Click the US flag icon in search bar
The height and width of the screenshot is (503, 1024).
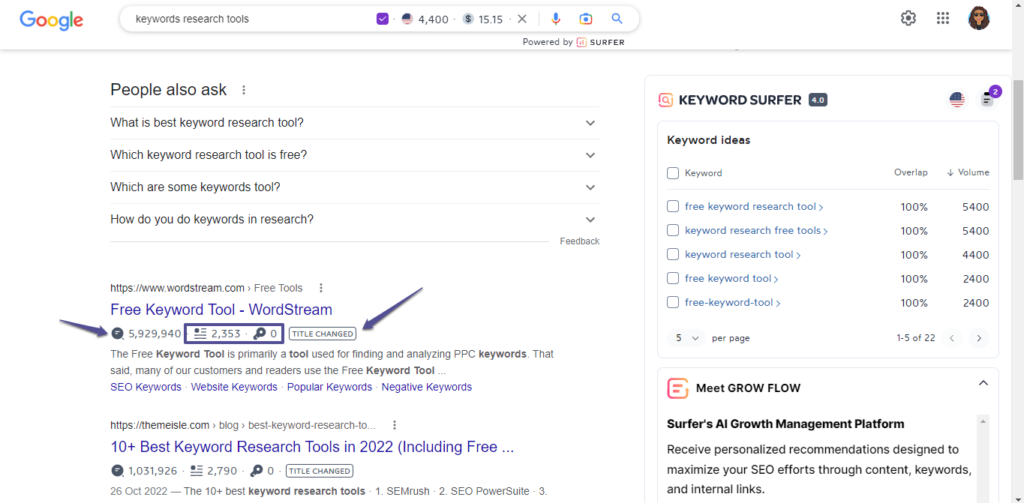408,19
